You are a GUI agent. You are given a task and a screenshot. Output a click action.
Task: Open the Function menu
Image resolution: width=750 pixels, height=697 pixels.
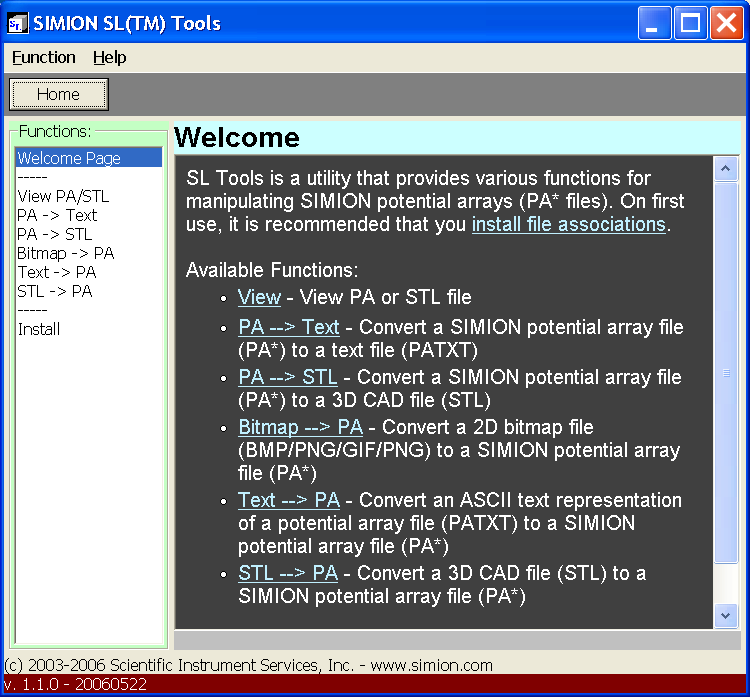point(44,57)
